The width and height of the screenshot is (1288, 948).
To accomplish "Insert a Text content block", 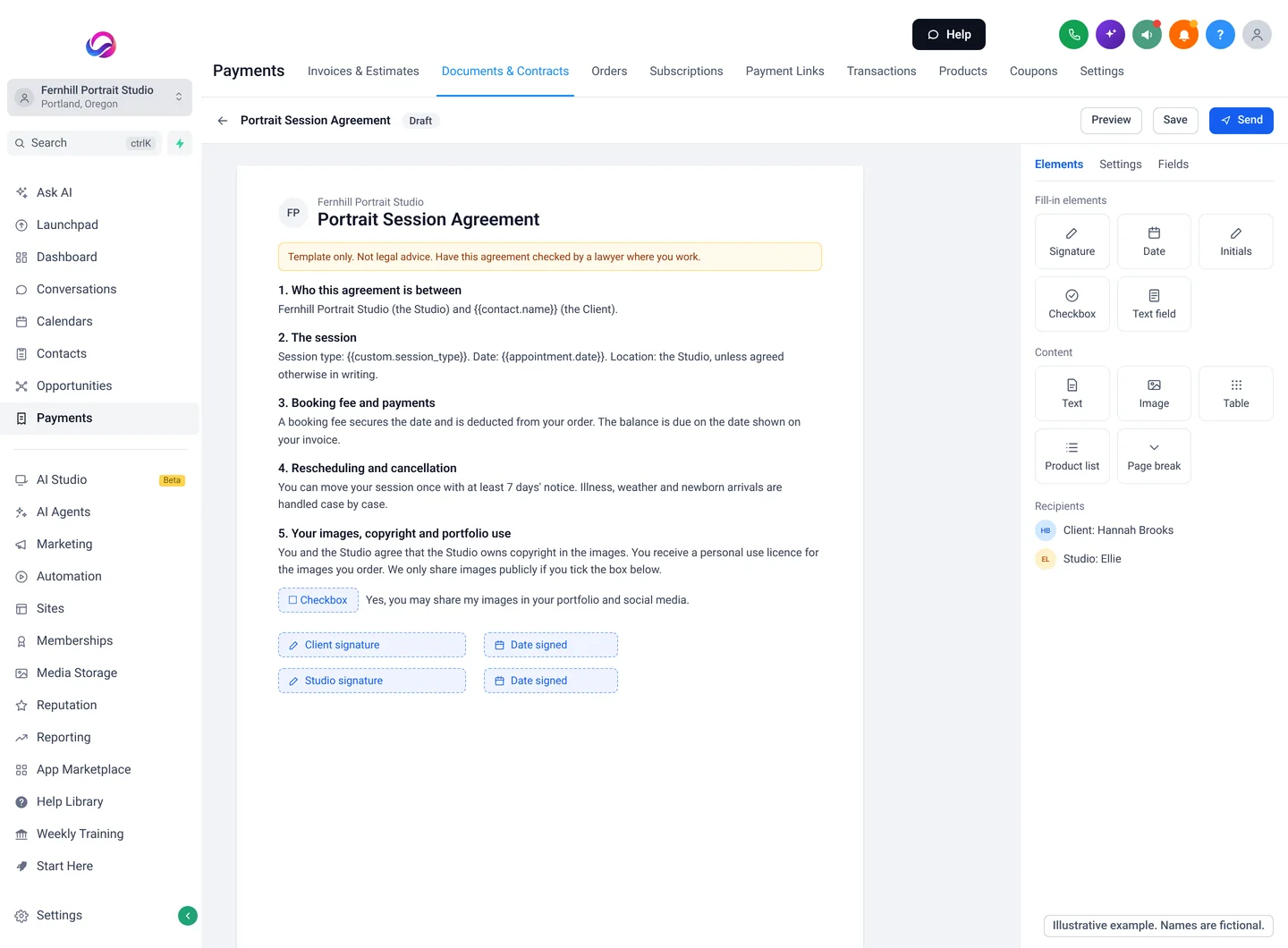I will pyautogui.click(x=1072, y=394).
